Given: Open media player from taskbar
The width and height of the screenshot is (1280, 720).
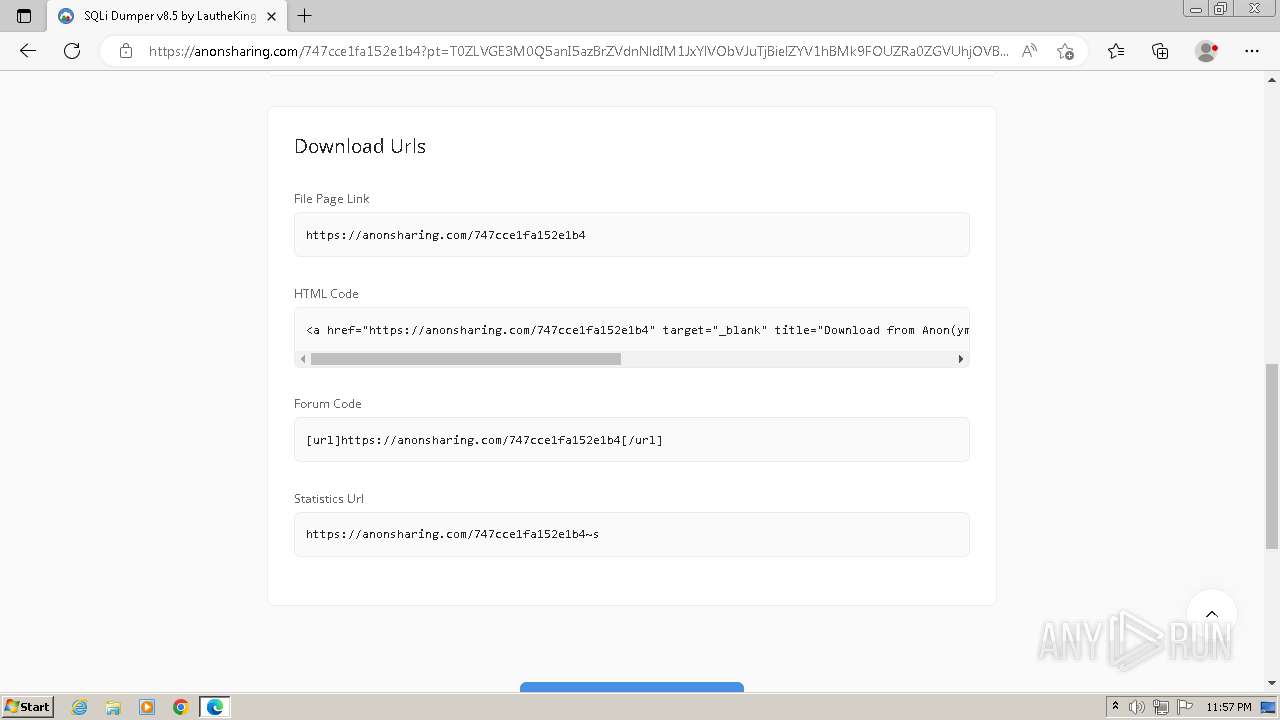Looking at the screenshot, I should (x=147, y=707).
